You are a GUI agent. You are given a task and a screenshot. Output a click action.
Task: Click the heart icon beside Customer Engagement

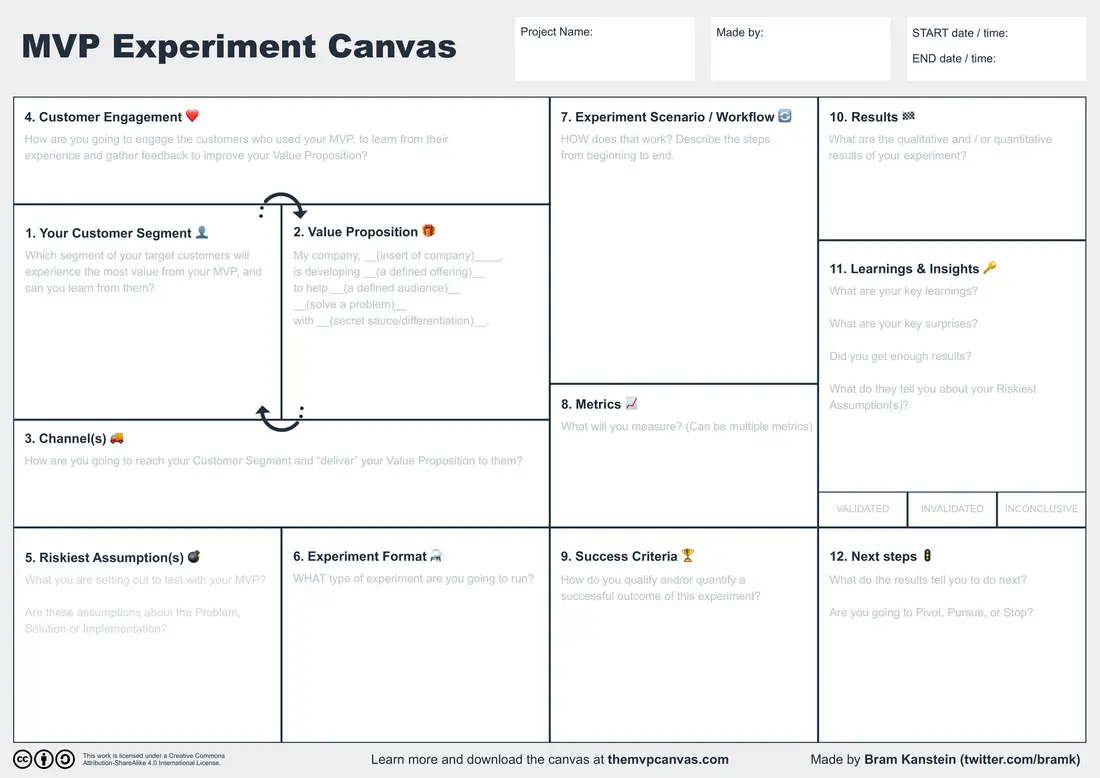(192, 116)
